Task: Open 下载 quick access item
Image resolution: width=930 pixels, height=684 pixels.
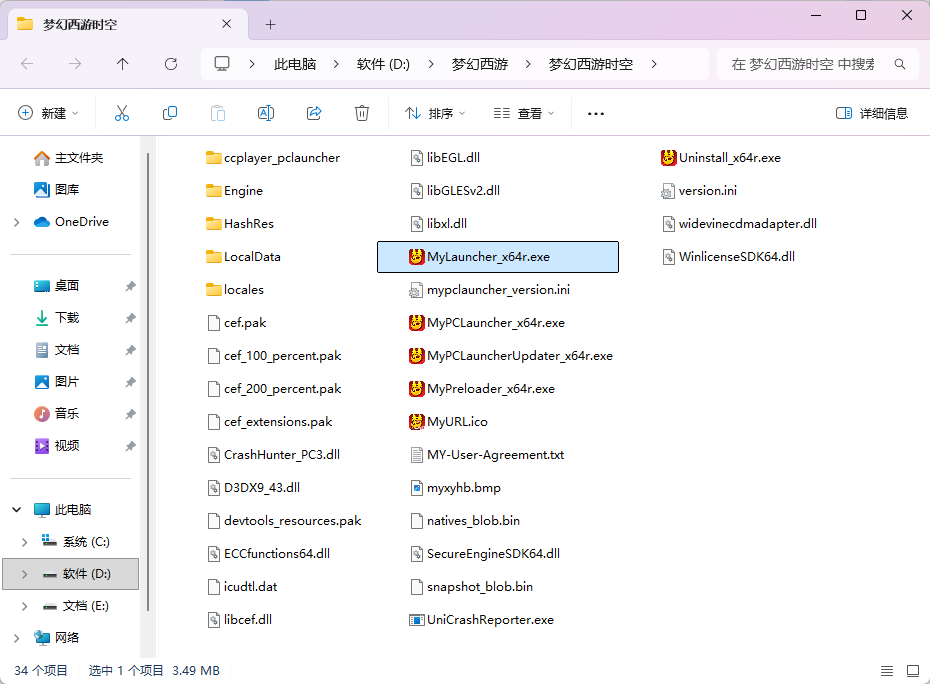Action: coord(56,318)
